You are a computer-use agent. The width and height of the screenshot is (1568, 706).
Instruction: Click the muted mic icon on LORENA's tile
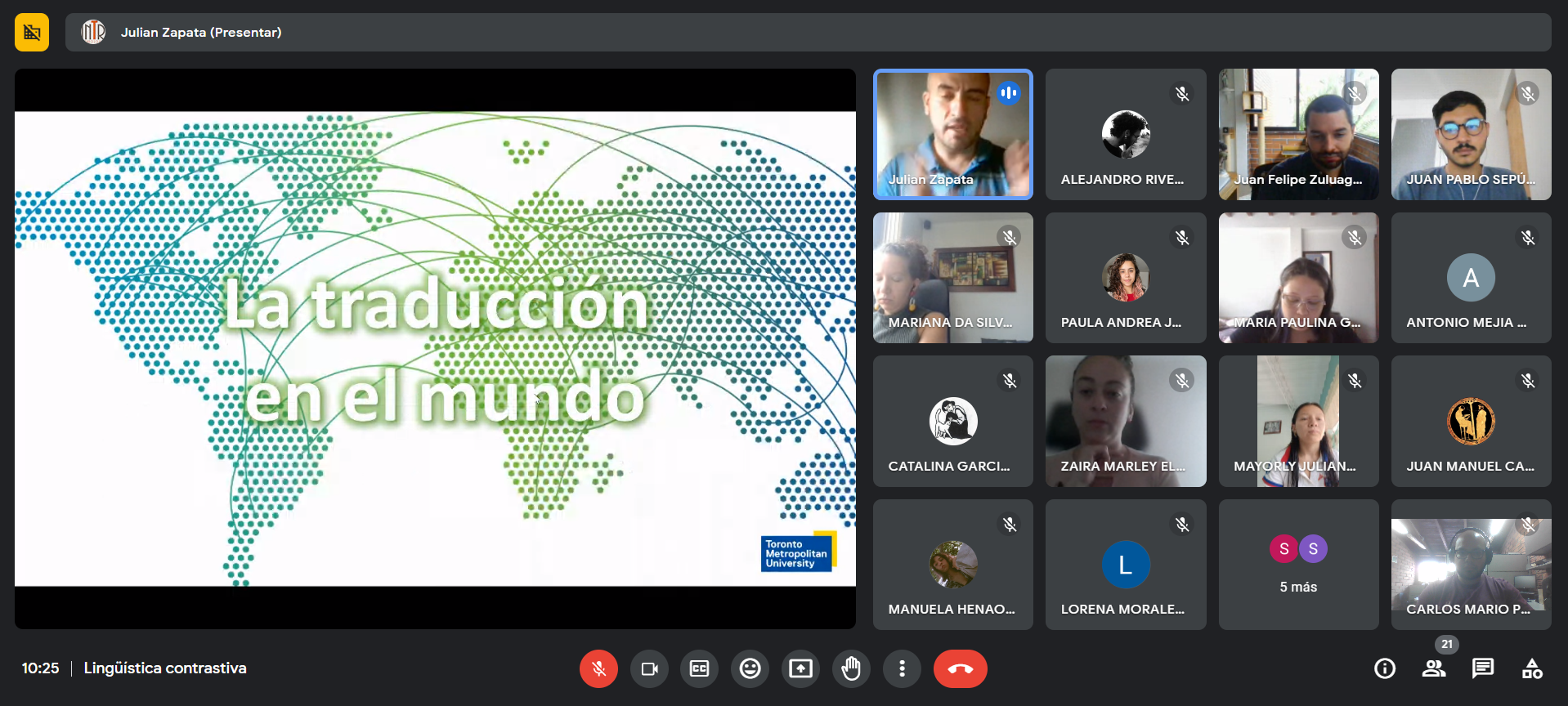[1182, 524]
